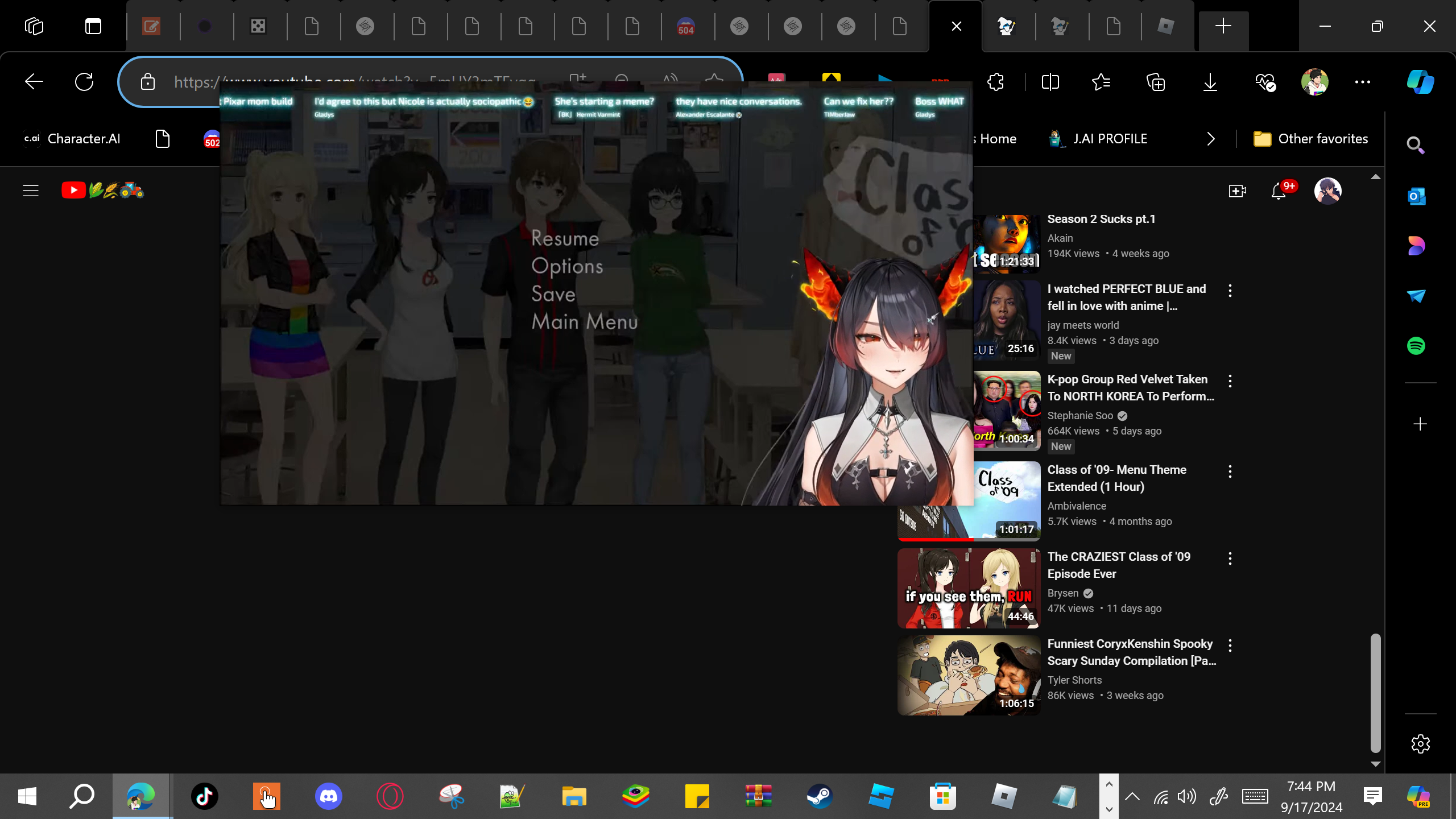Click the YouTube Create video icon

click(x=1237, y=191)
